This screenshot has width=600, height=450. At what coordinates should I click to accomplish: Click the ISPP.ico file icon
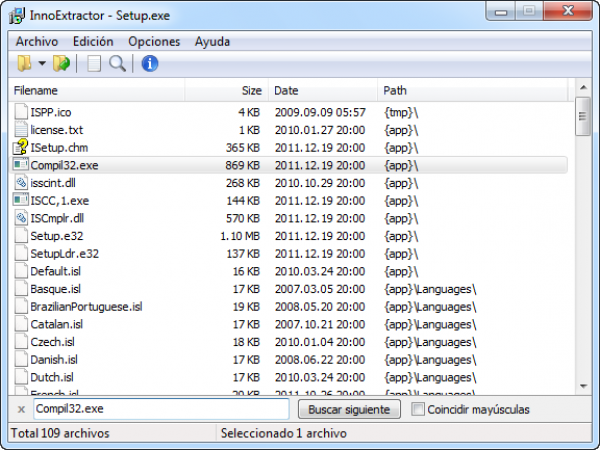(21, 112)
